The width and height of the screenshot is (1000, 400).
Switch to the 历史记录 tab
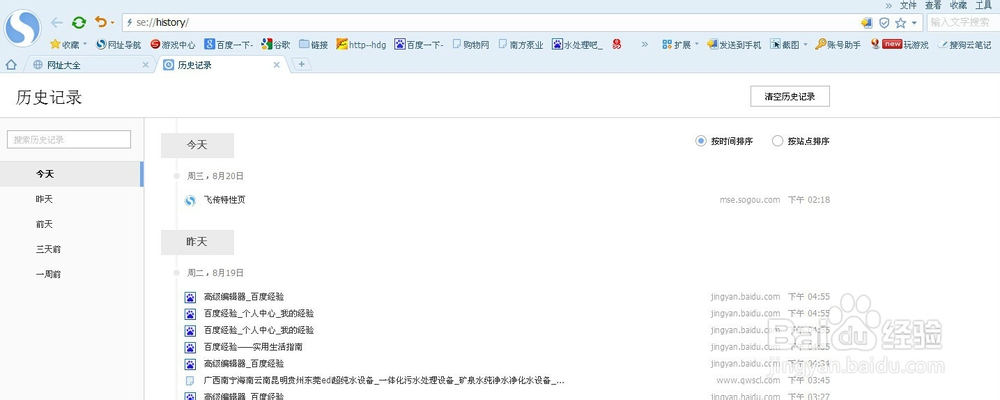(221, 64)
